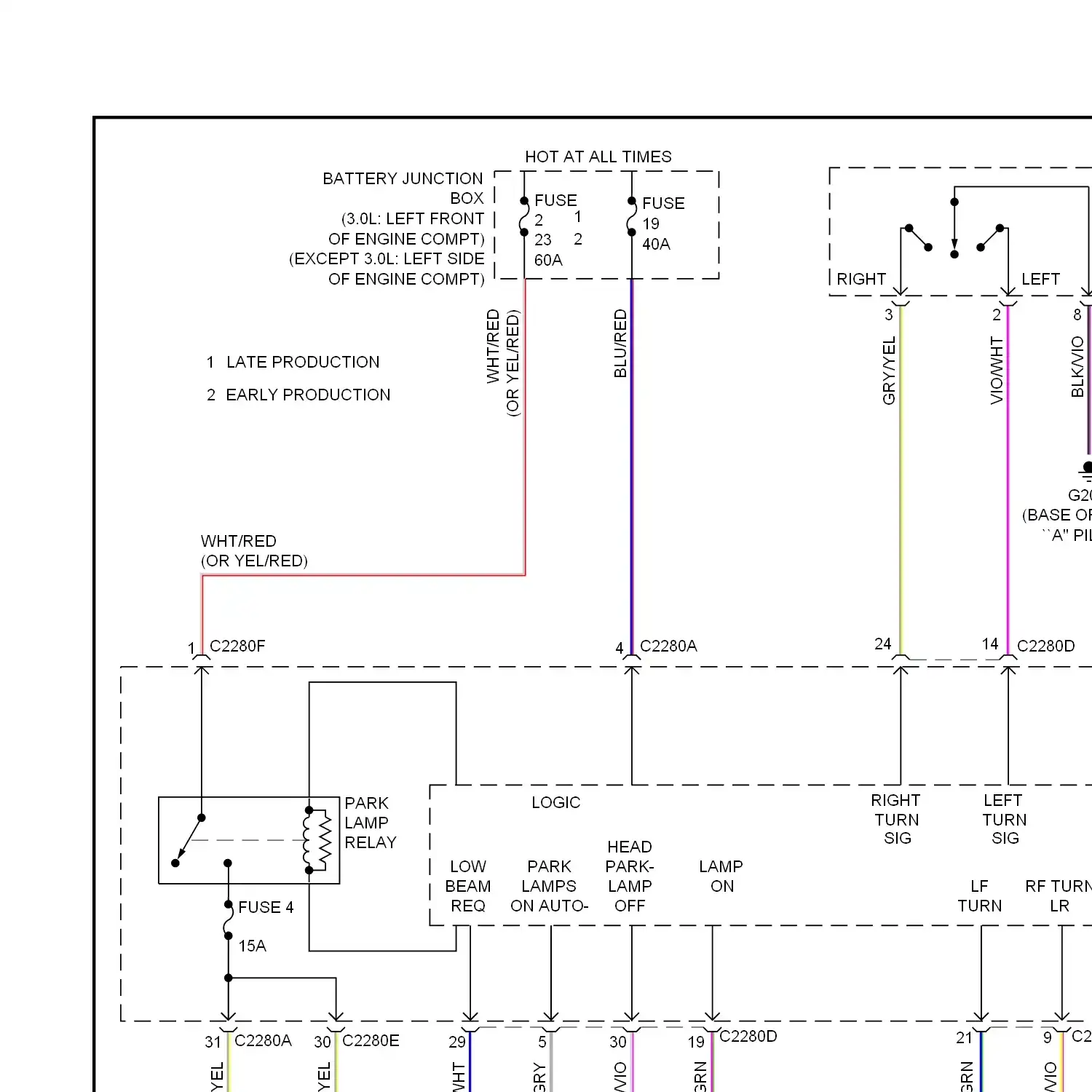This screenshot has height=1092, width=1092.
Task: Click RIGHT TURN SIG label
Action: click(x=896, y=819)
